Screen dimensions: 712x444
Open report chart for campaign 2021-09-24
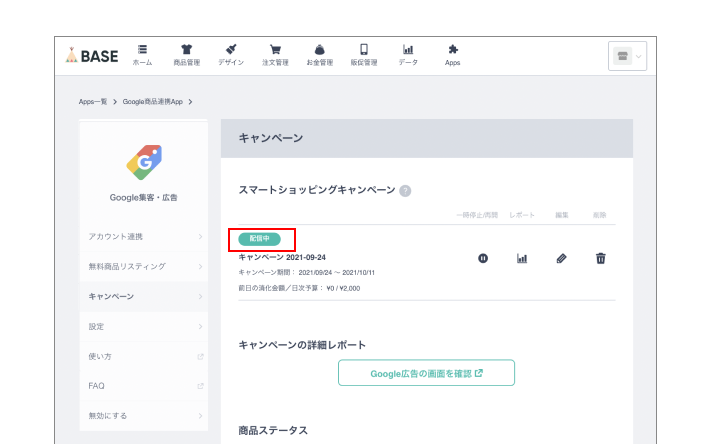tap(522, 258)
